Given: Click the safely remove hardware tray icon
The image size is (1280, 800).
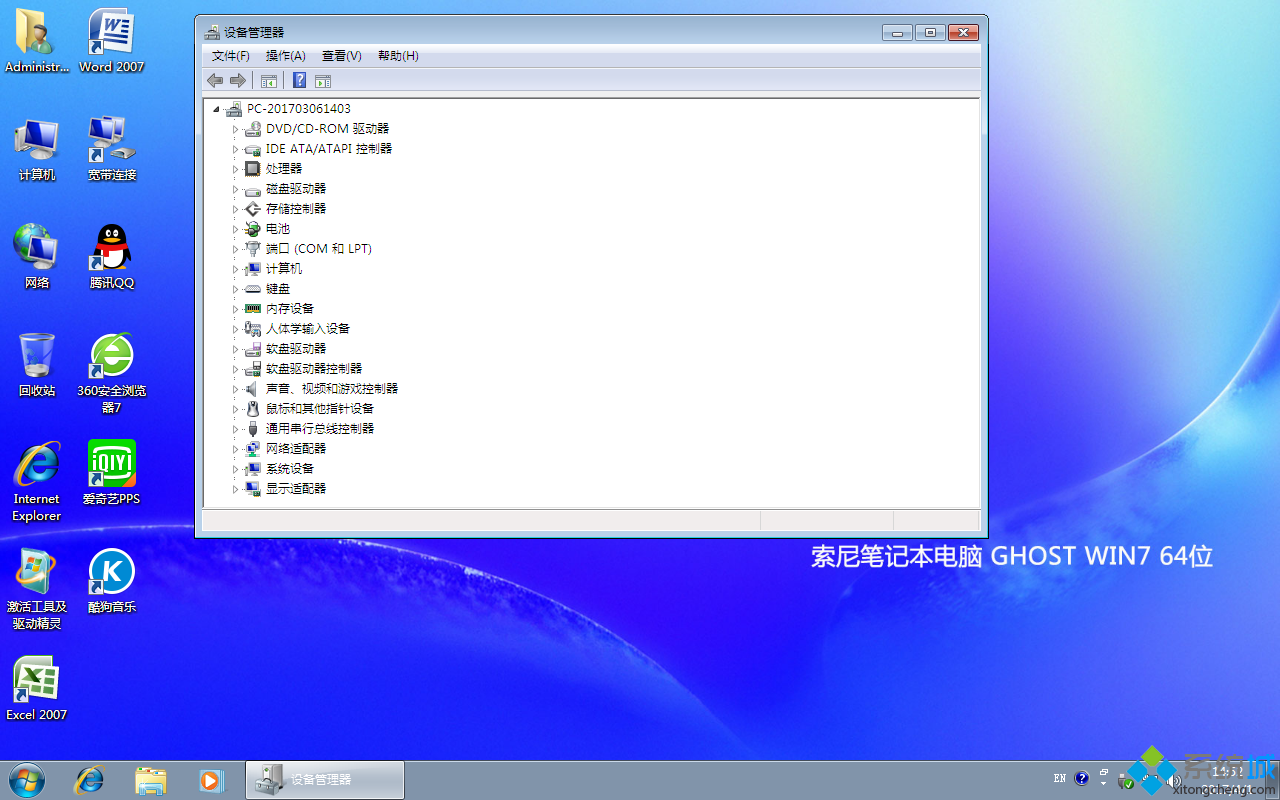Looking at the screenshot, I should click(1126, 781).
